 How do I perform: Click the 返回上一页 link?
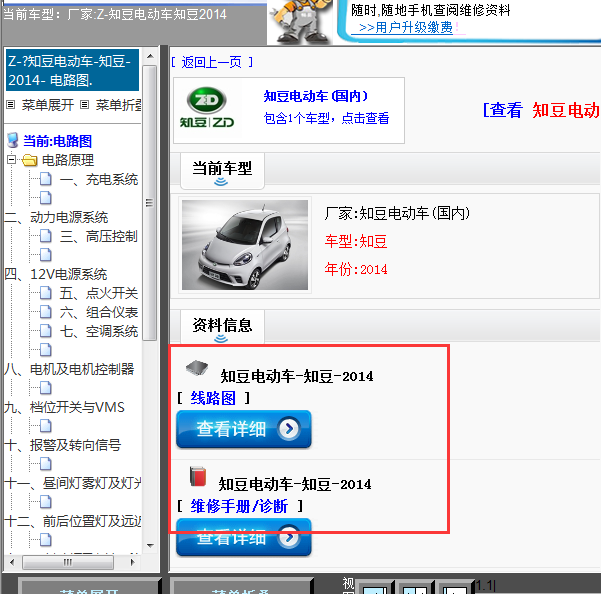point(212,62)
